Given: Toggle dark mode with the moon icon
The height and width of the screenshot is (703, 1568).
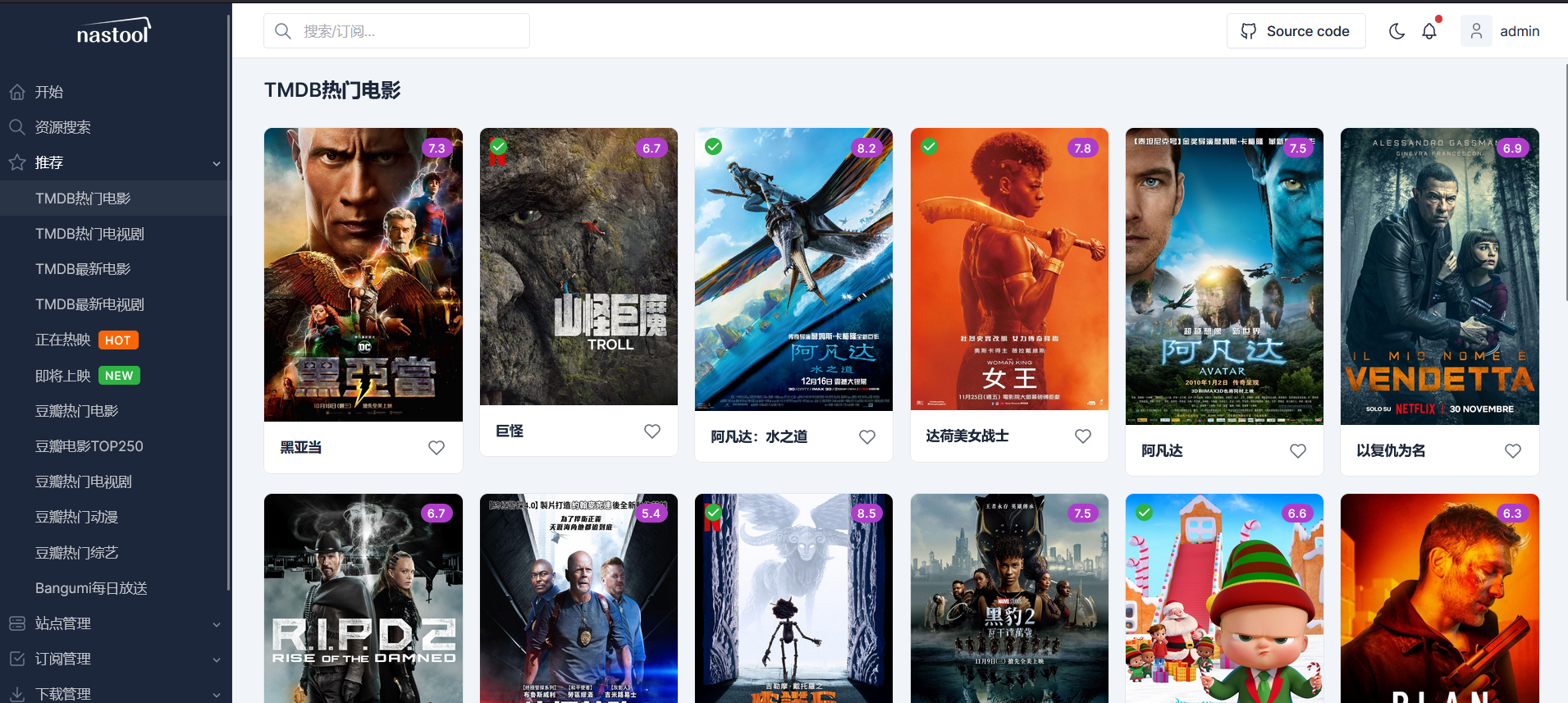Looking at the screenshot, I should 1397,31.
